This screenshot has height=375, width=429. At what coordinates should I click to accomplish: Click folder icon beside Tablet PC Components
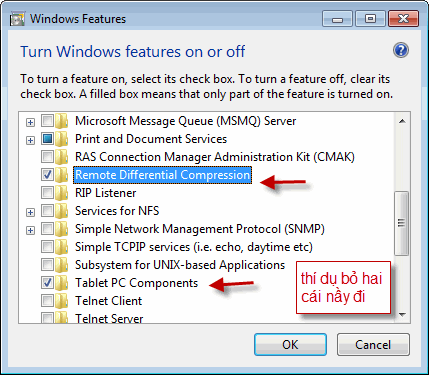(61, 283)
